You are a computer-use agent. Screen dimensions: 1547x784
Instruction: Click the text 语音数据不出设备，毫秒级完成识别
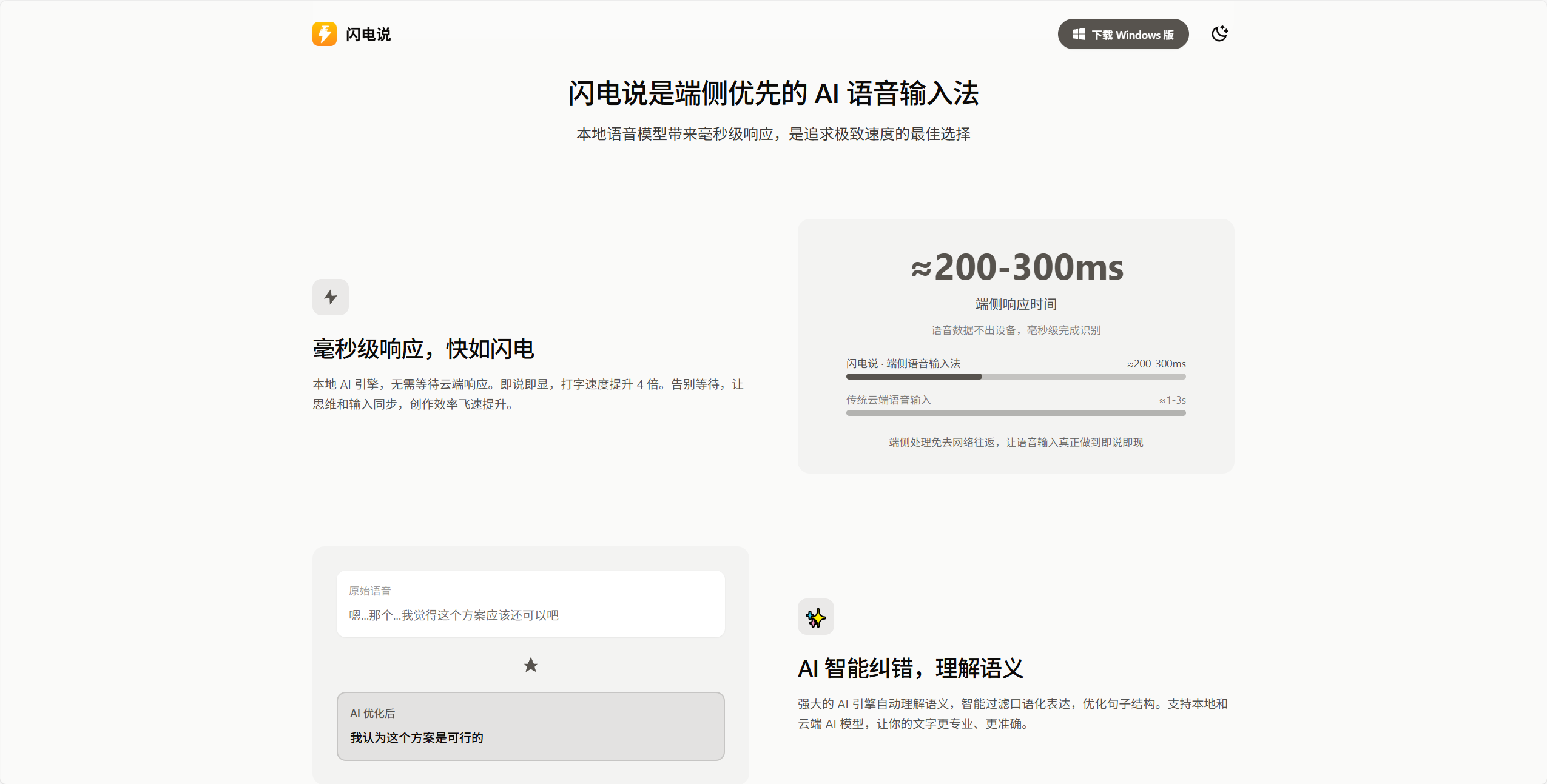click(1016, 330)
